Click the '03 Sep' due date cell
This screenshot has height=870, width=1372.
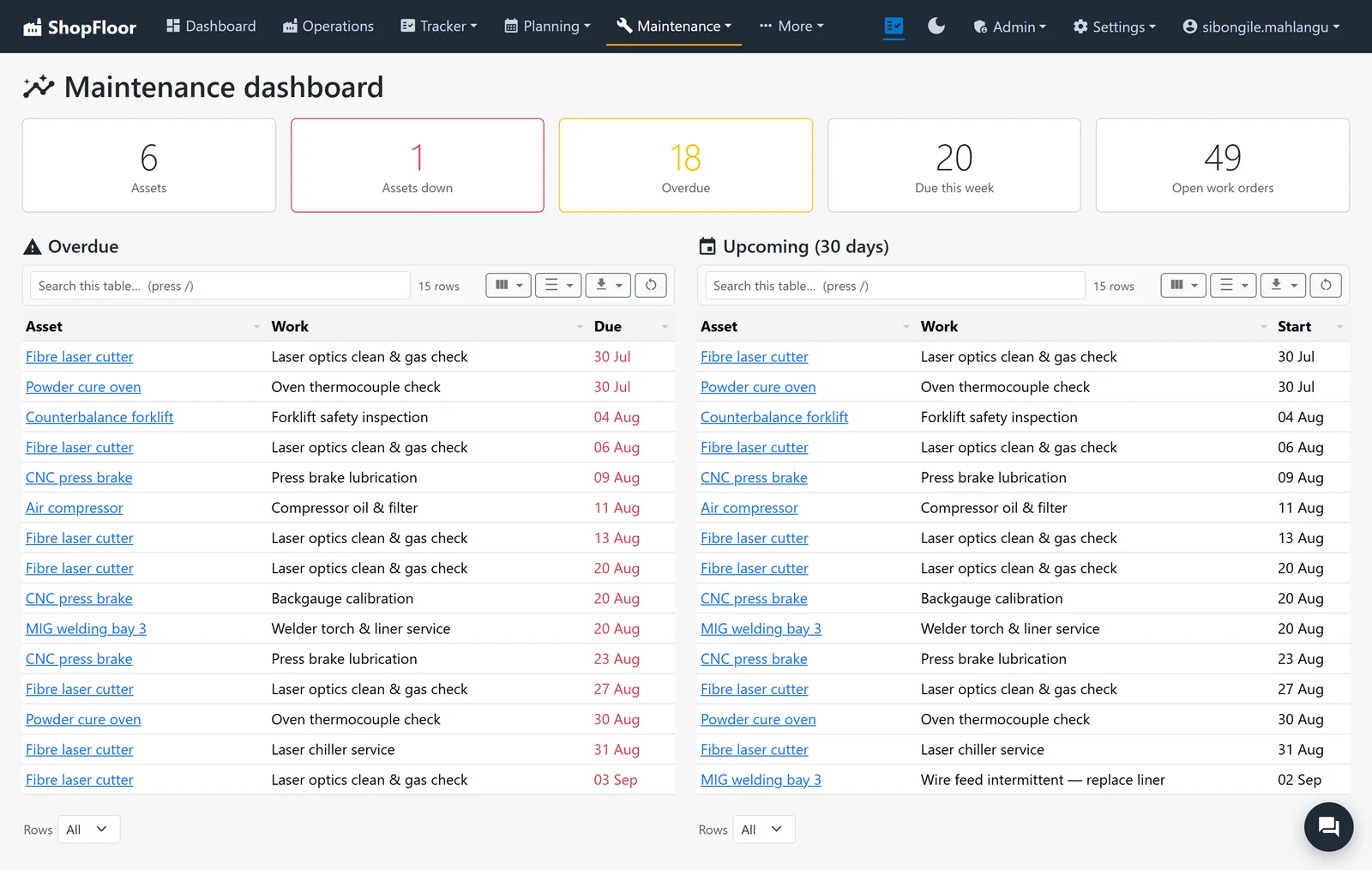pyautogui.click(x=616, y=780)
